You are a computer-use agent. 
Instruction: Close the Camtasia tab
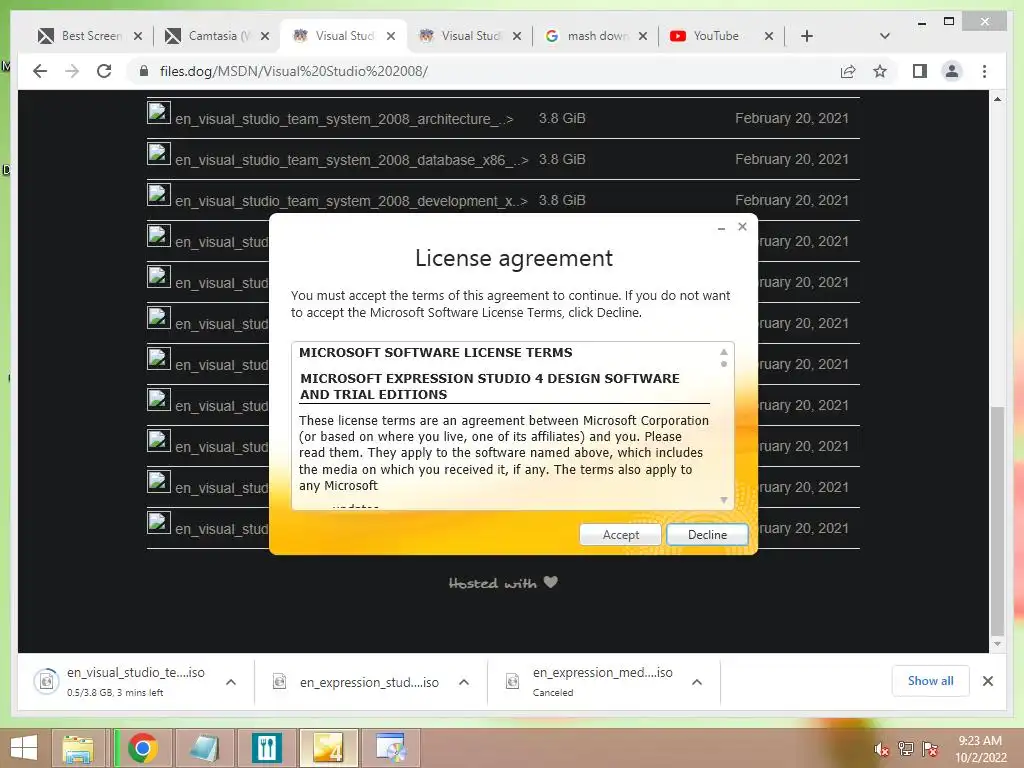pos(264,36)
